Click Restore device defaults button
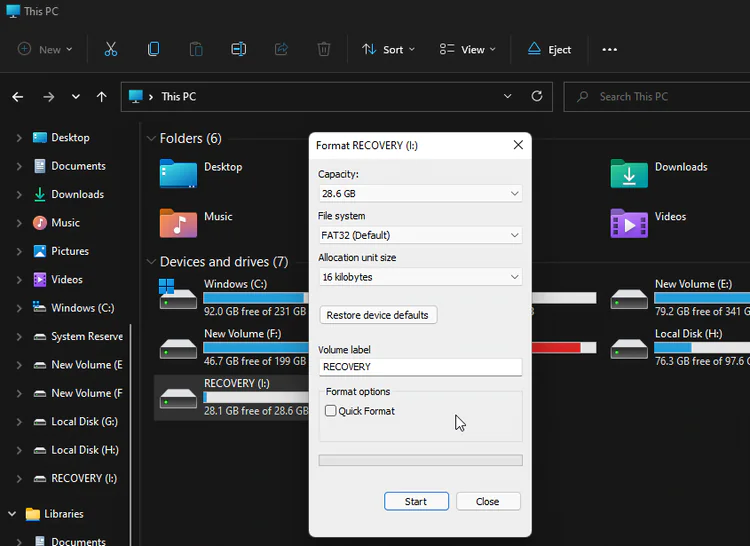 pyautogui.click(x=378, y=315)
